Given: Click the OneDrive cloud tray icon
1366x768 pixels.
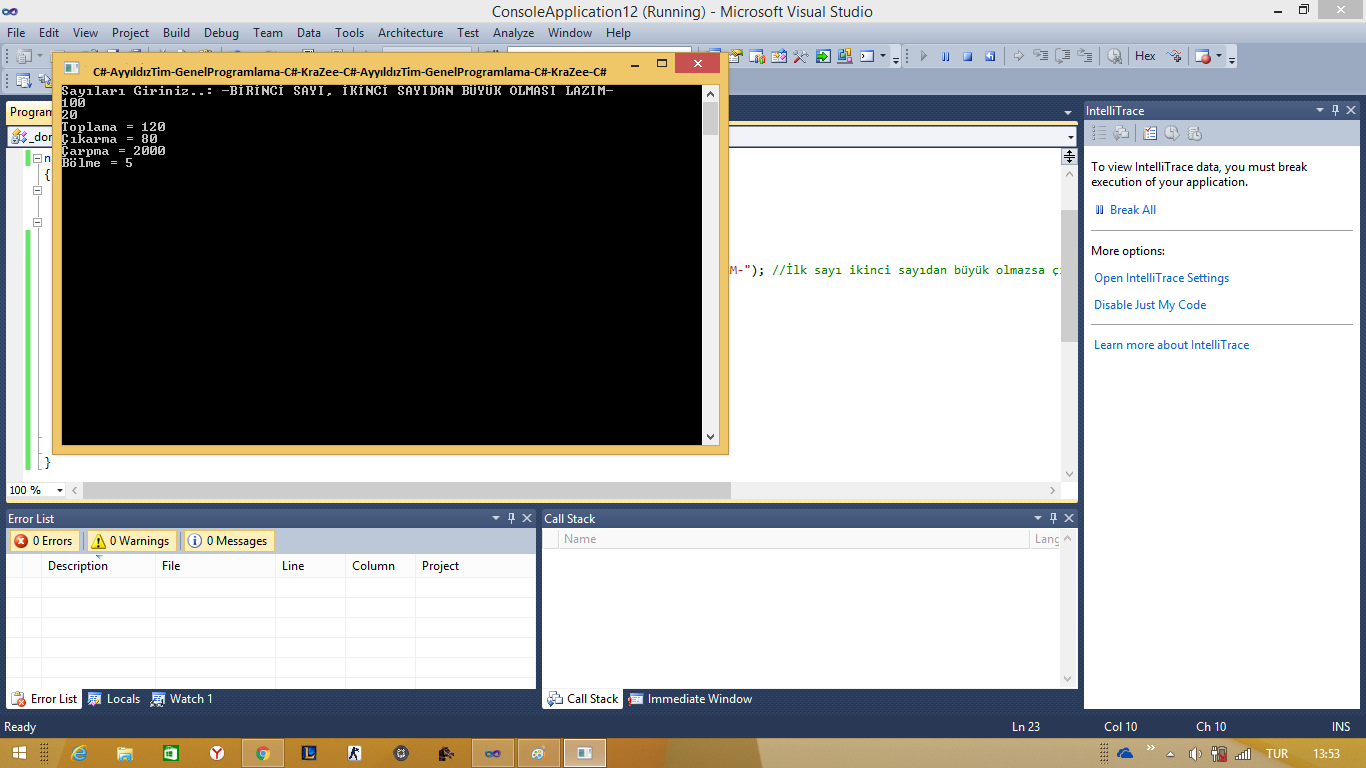Looking at the screenshot, I should coord(1125,753).
